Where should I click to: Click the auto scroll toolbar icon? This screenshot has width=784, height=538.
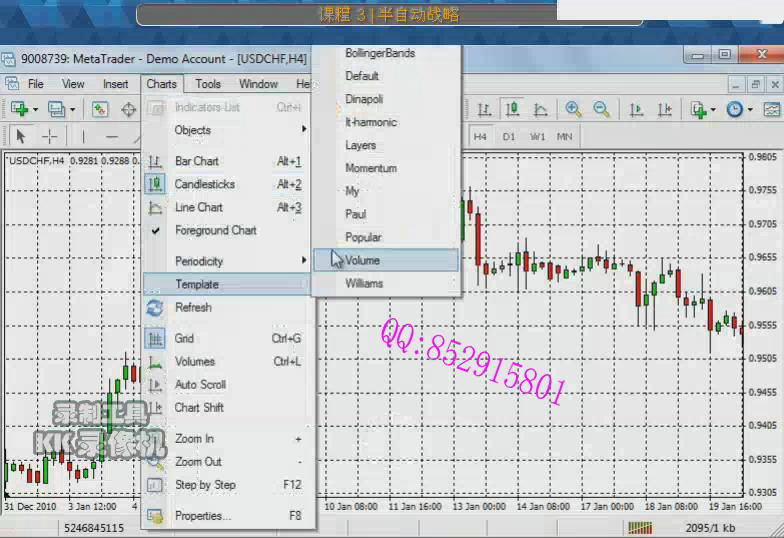(x=638, y=109)
